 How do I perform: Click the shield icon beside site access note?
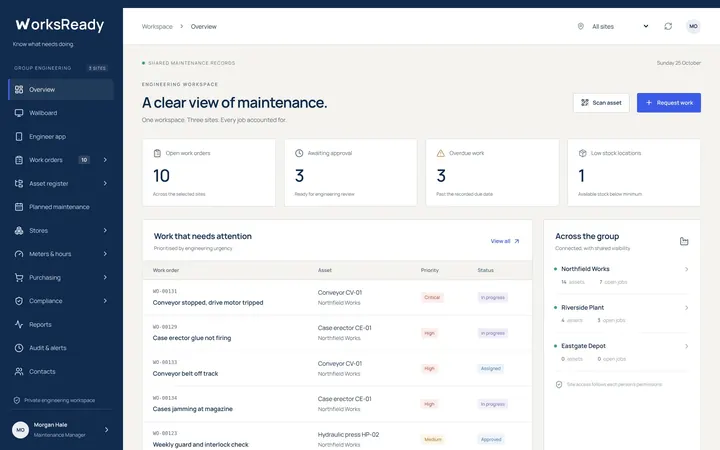(559, 384)
